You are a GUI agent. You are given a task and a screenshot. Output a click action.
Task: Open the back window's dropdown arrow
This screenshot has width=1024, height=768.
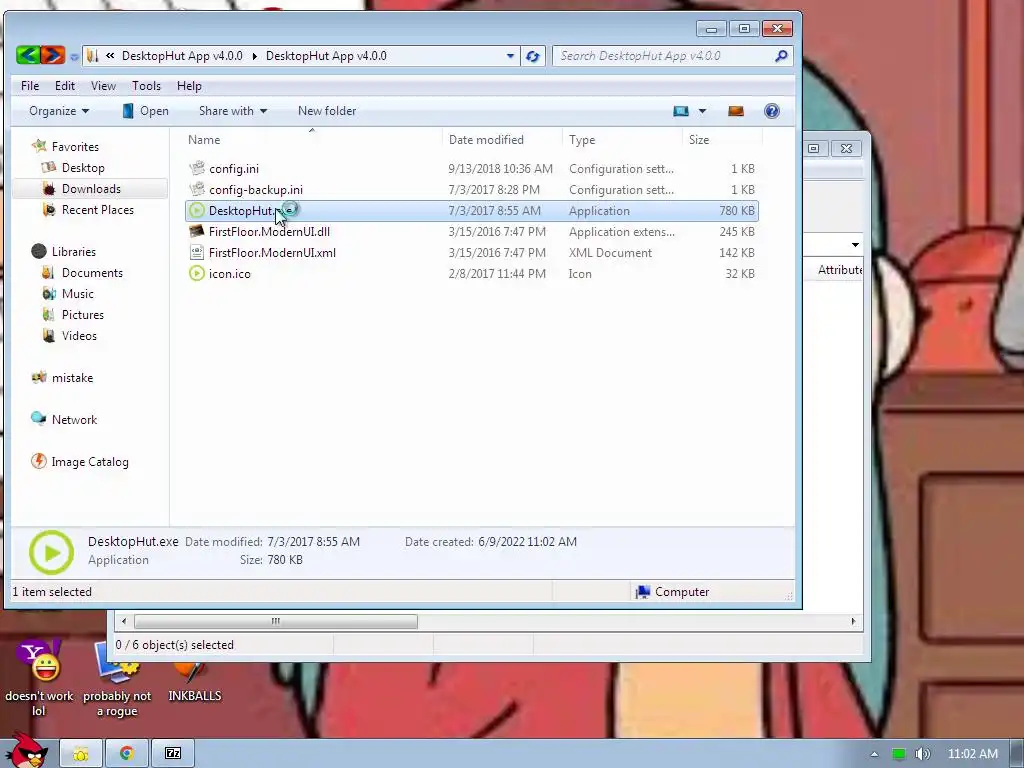tap(855, 245)
